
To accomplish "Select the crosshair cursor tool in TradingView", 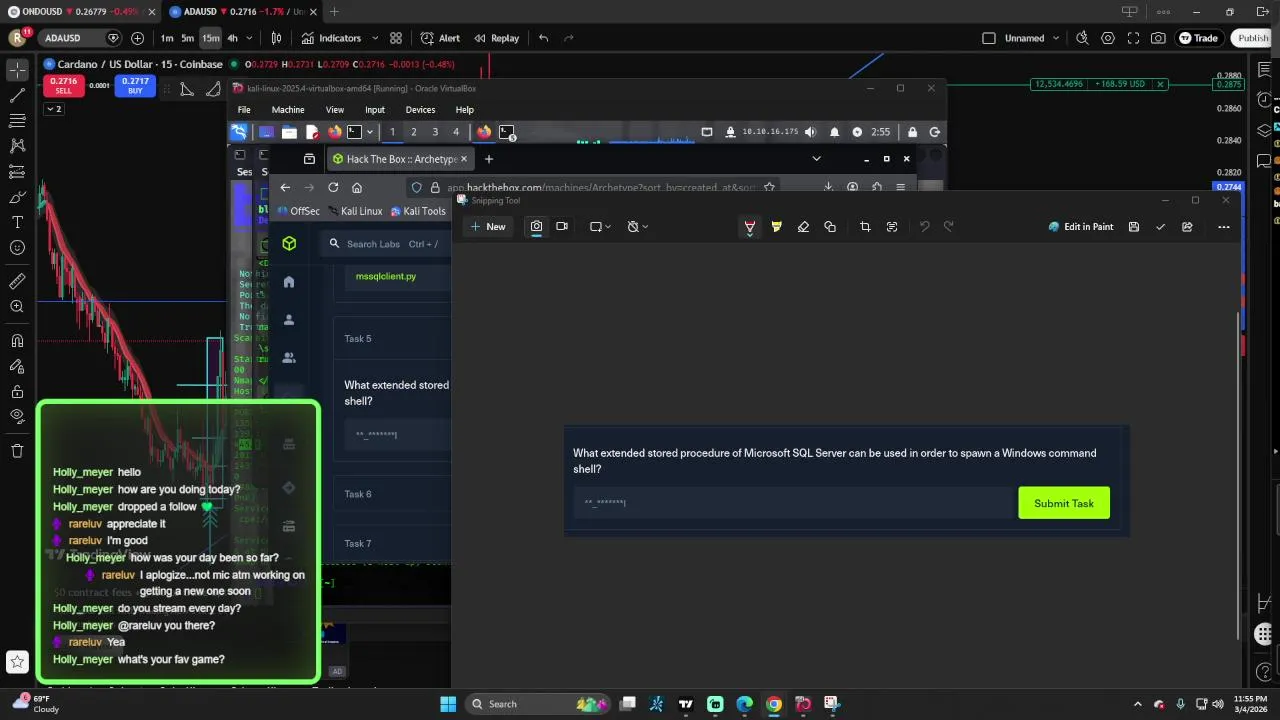I will pos(17,70).
